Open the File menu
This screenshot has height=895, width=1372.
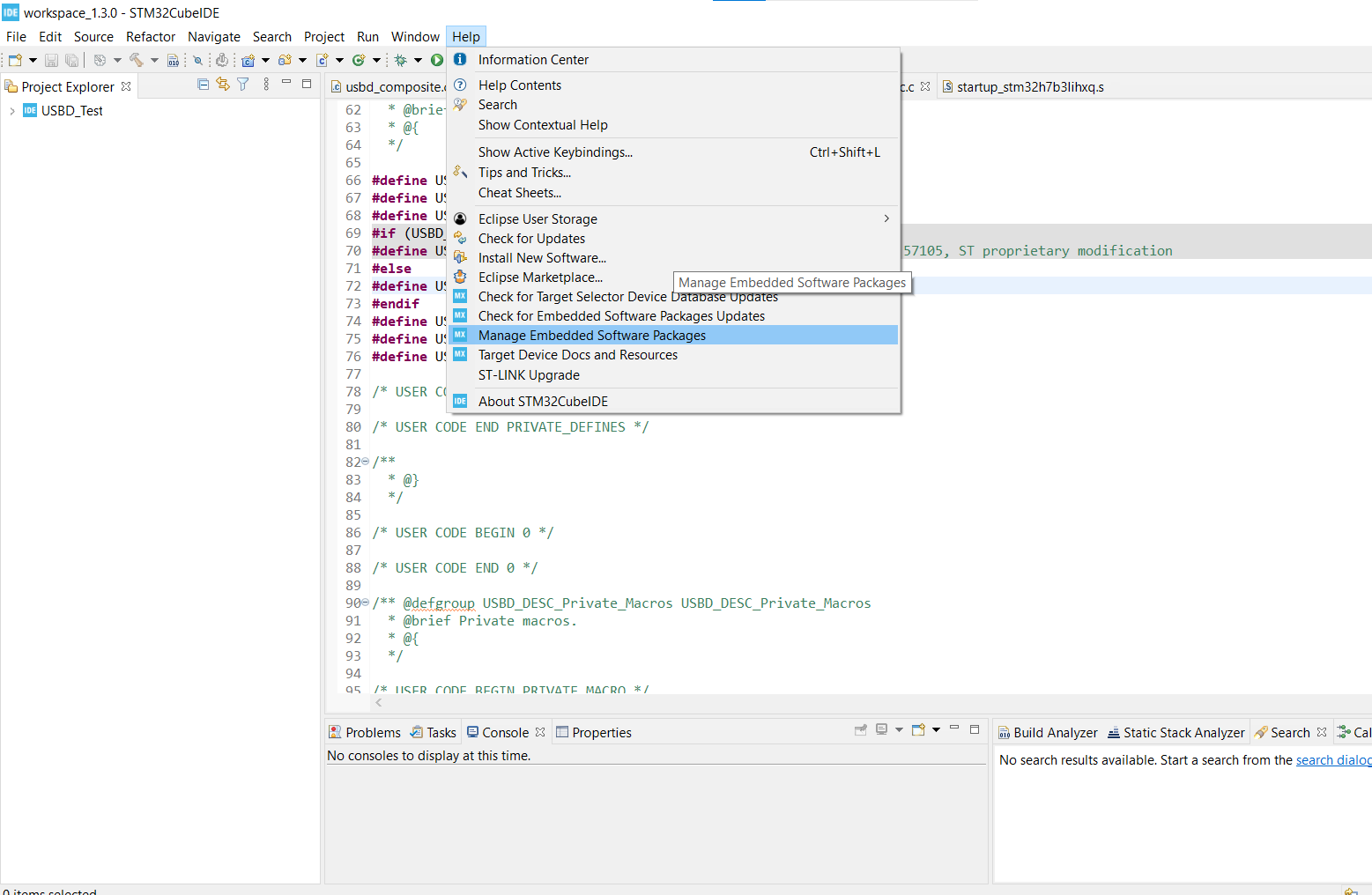(16, 37)
